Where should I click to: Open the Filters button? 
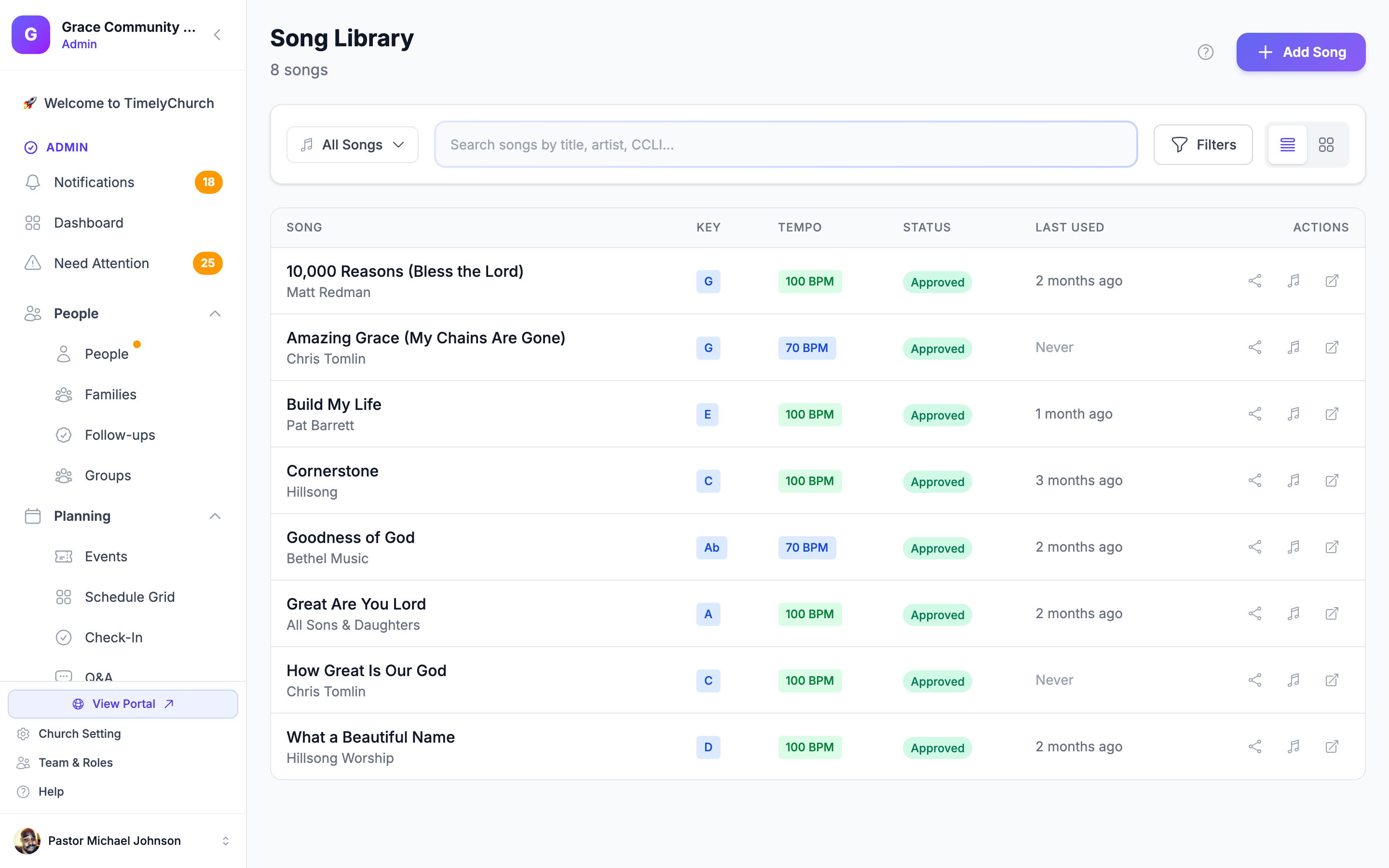point(1203,145)
